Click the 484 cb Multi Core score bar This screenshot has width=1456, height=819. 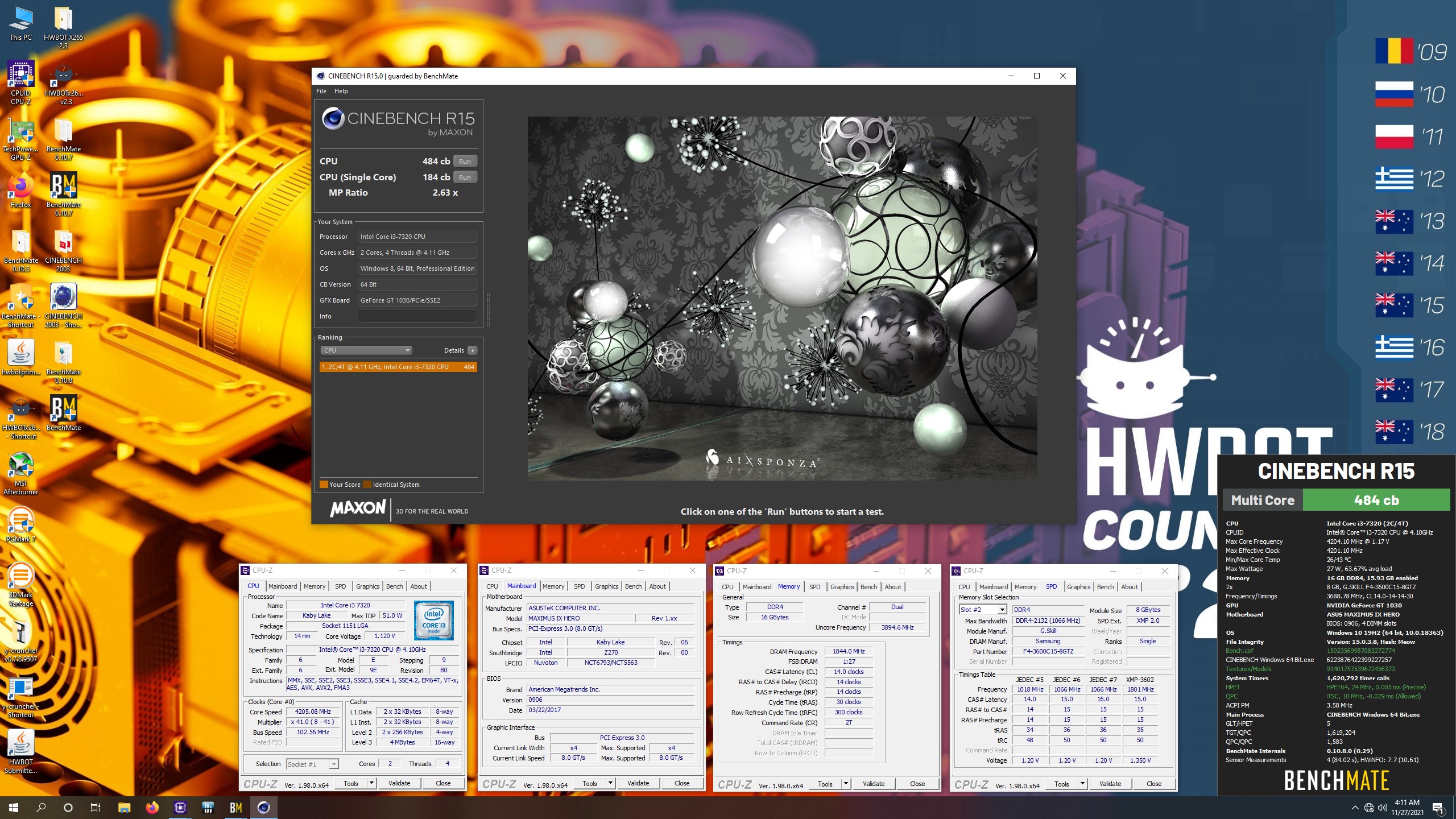click(1376, 500)
